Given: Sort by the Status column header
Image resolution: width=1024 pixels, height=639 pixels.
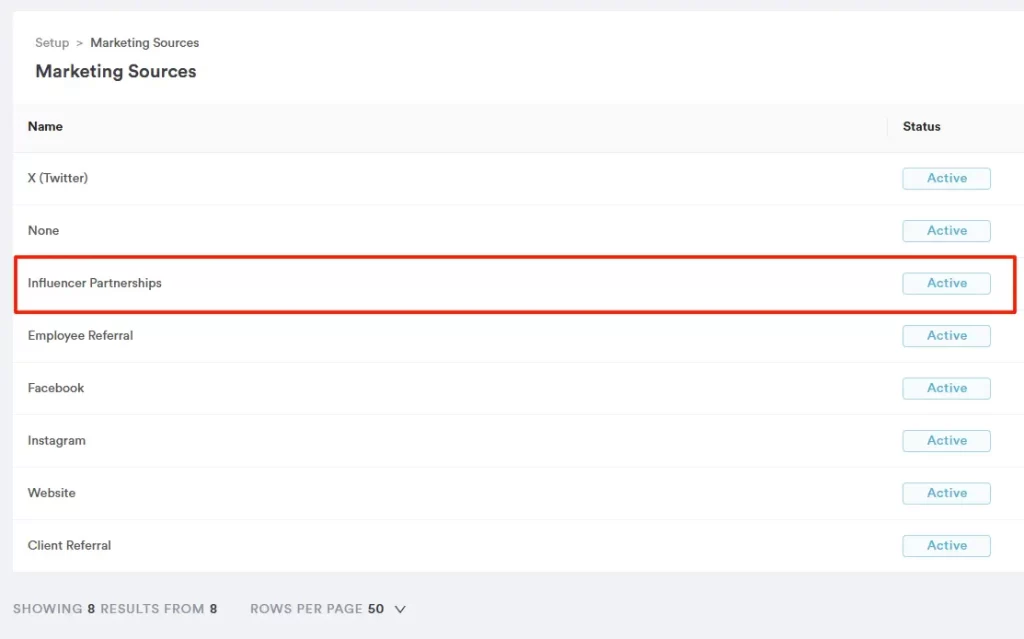Looking at the screenshot, I should (x=921, y=127).
